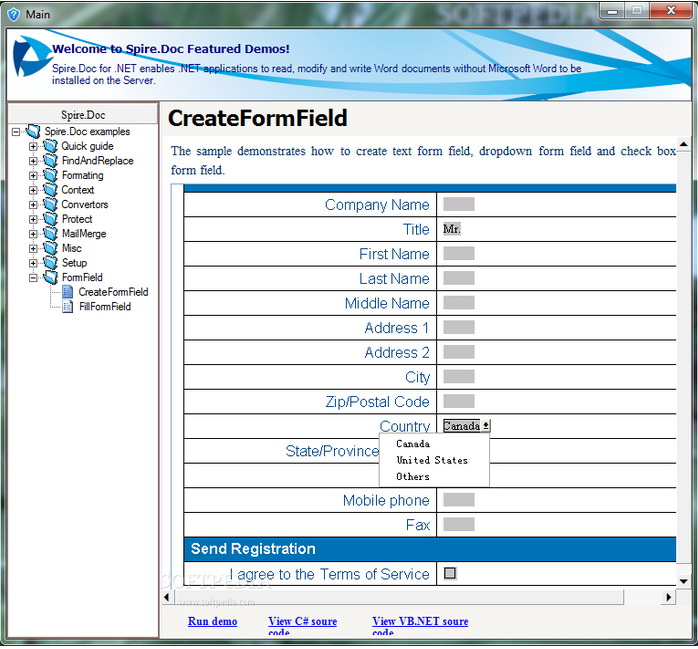Viewport: 698px width, 649px height.
Task: Click the horizontal scrollbar left arrow
Action: 167,597
